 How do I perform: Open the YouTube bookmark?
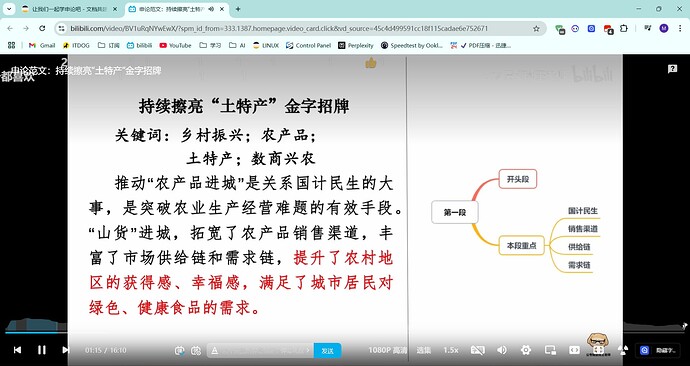(x=175, y=45)
